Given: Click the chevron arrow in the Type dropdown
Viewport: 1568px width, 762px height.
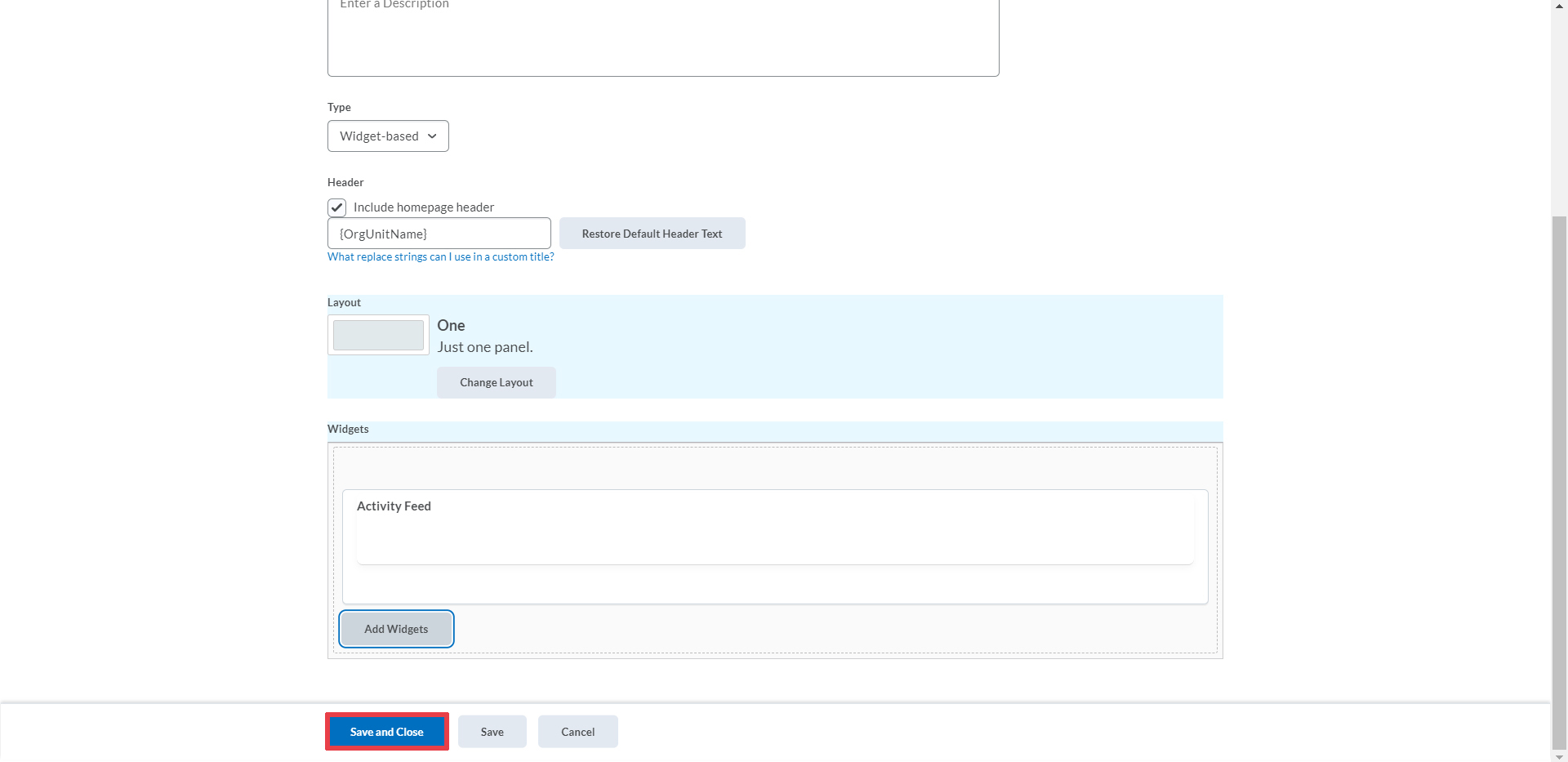Looking at the screenshot, I should pos(432,136).
